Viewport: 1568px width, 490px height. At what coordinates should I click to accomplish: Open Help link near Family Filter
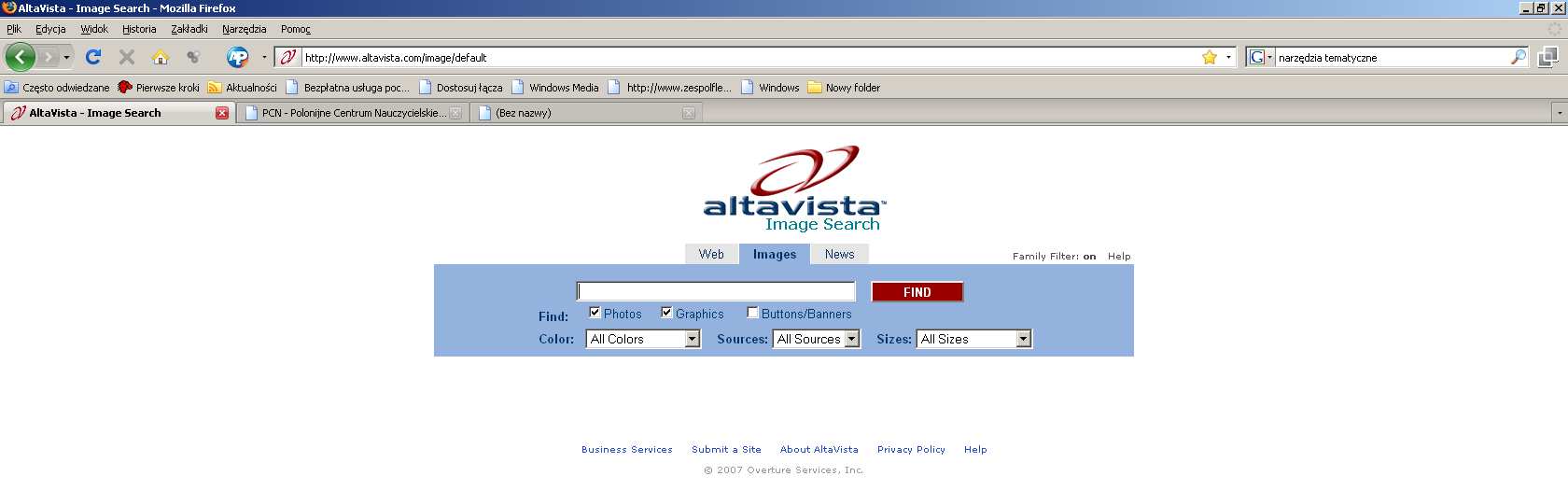click(1119, 256)
